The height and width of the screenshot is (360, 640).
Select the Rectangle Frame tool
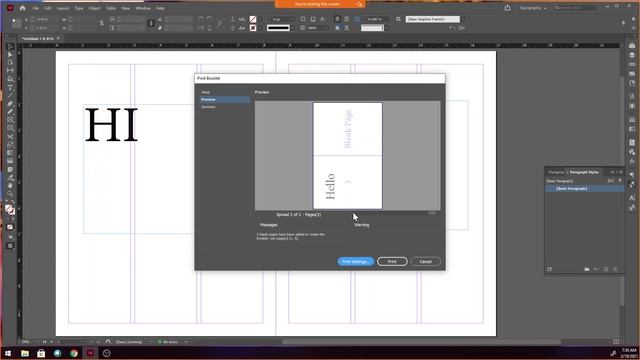pyautogui.click(x=10, y=120)
